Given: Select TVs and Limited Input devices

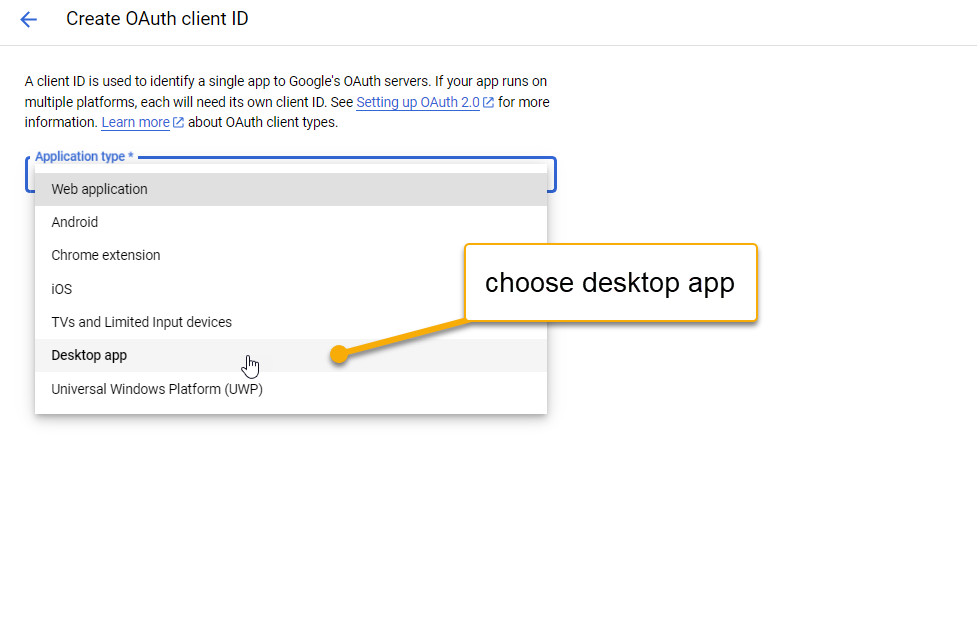Looking at the screenshot, I should tap(291, 322).
